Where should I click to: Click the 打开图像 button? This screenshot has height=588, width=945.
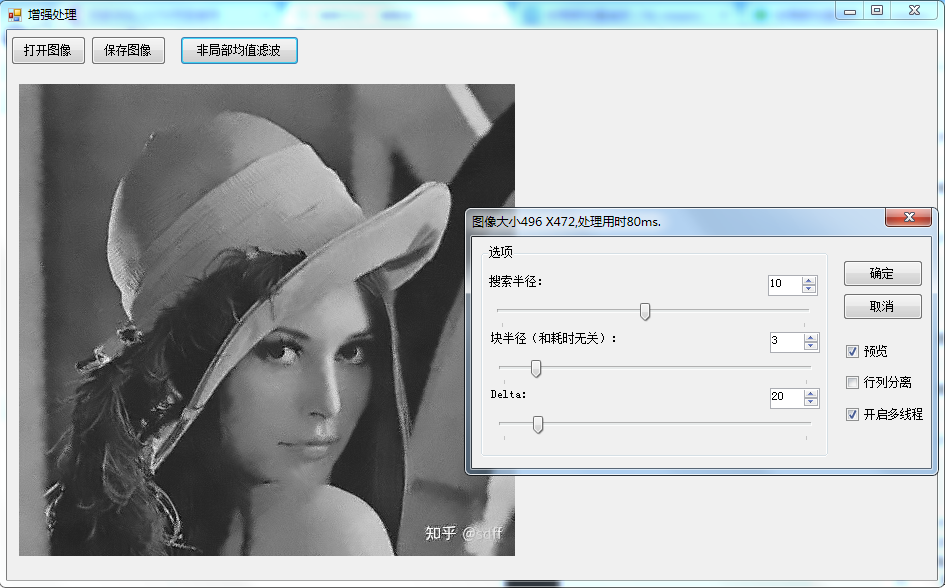point(48,51)
